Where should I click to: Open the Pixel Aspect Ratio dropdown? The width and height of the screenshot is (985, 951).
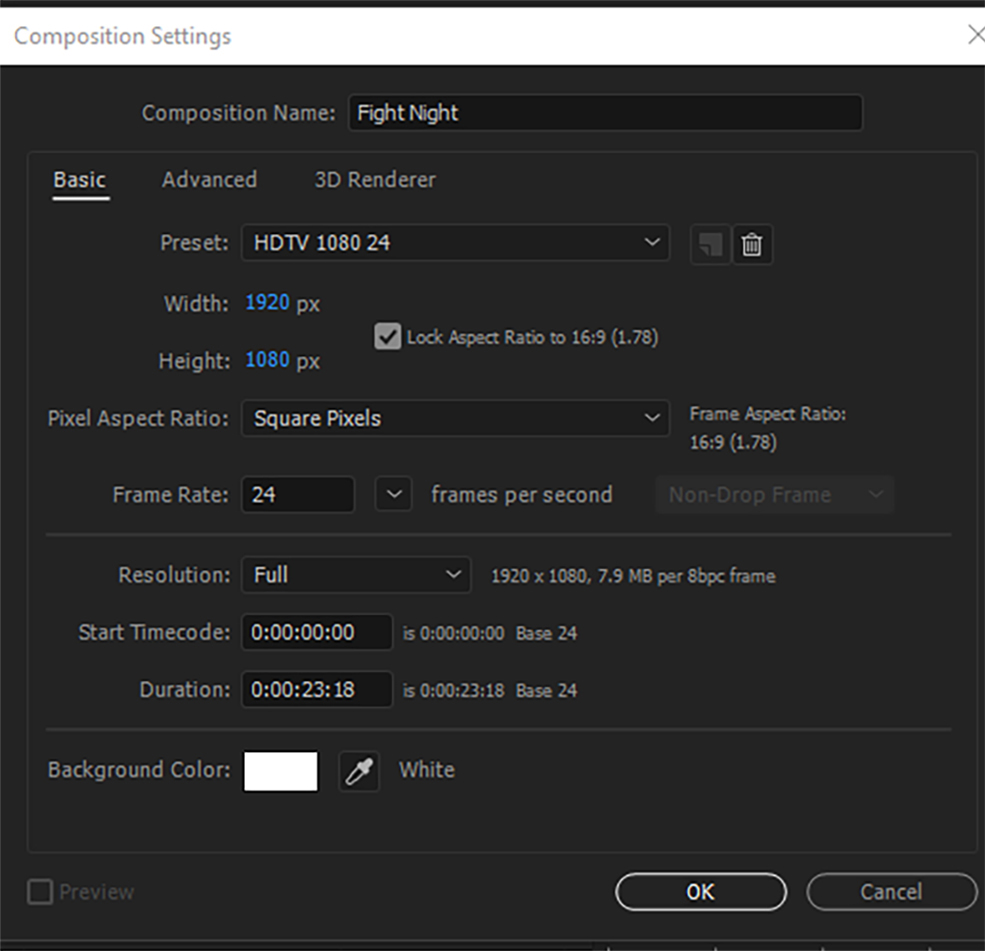tap(455, 418)
